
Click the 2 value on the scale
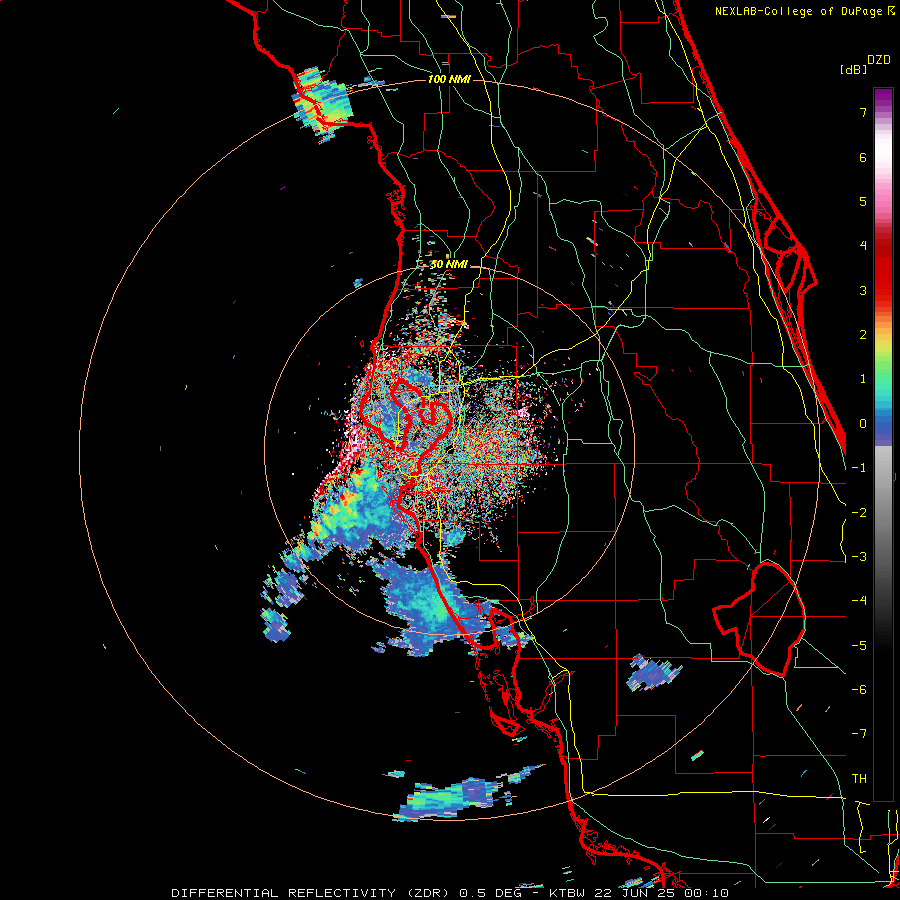coord(863,335)
